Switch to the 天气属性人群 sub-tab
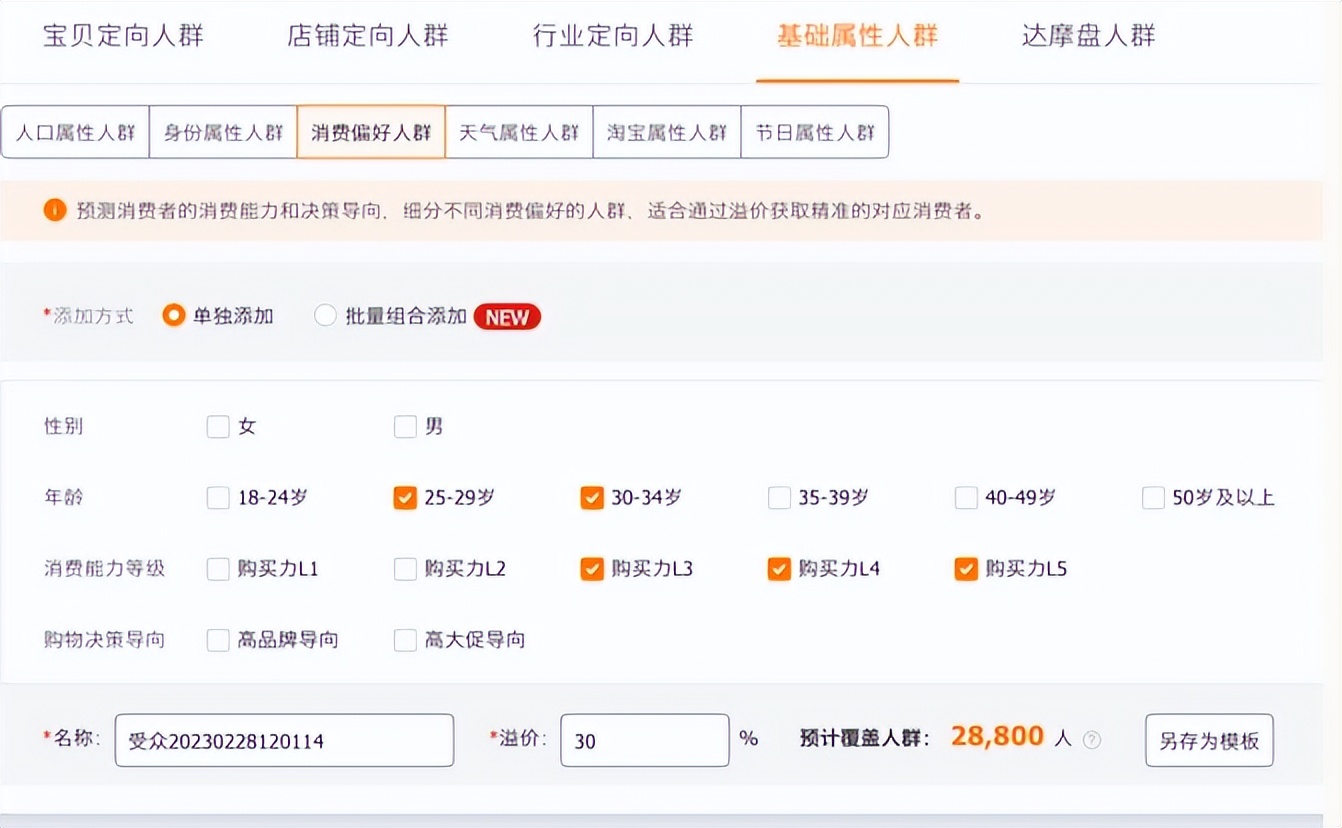 click(x=519, y=131)
